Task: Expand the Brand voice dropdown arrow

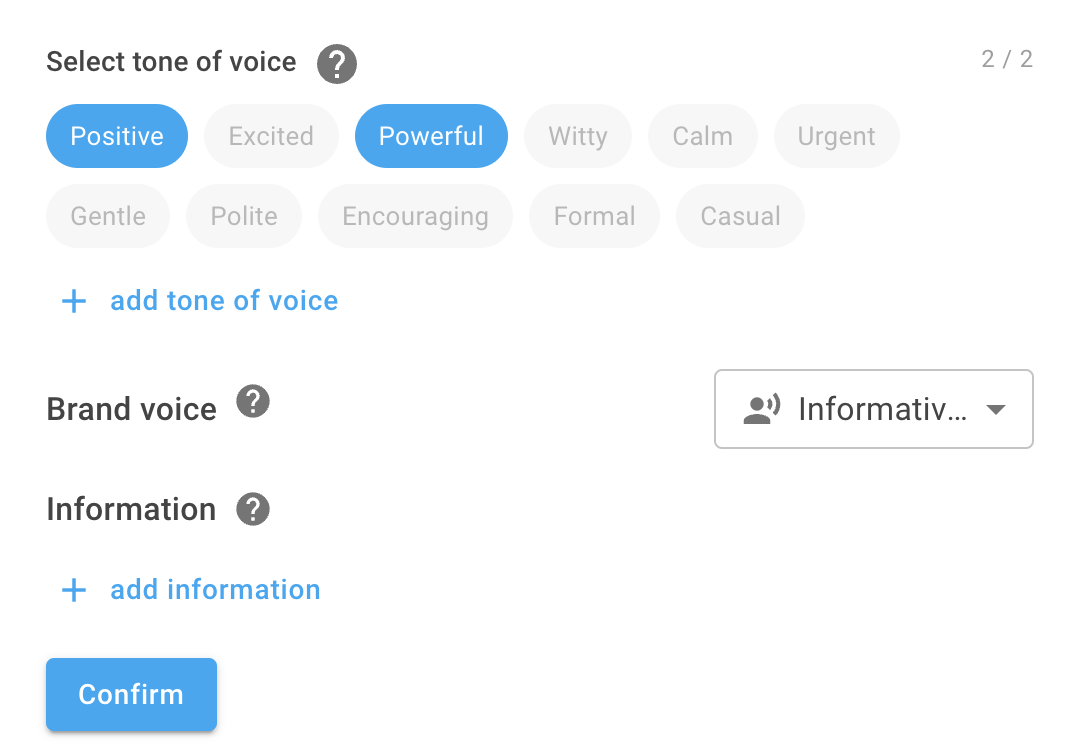Action: click(996, 409)
